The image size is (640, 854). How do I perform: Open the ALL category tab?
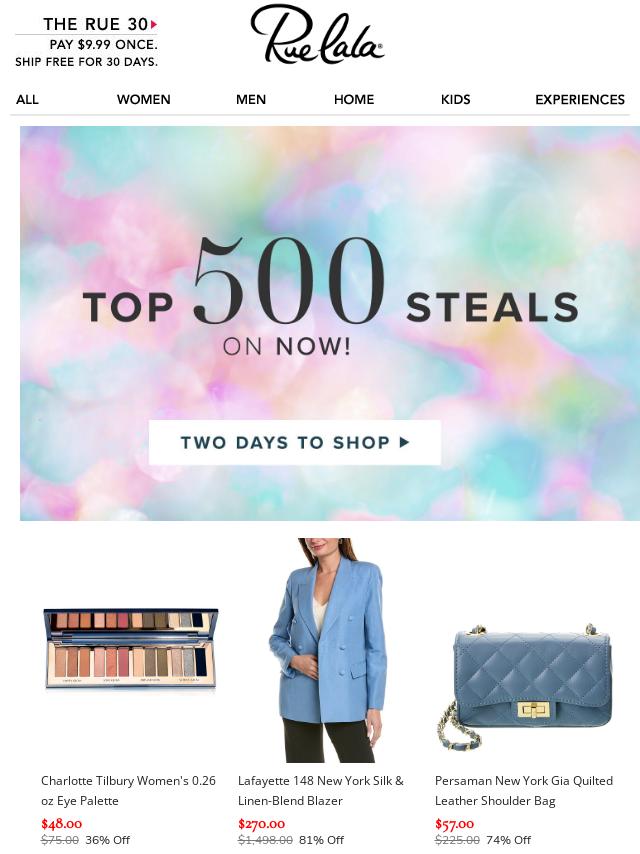pyautogui.click(x=27, y=100)
